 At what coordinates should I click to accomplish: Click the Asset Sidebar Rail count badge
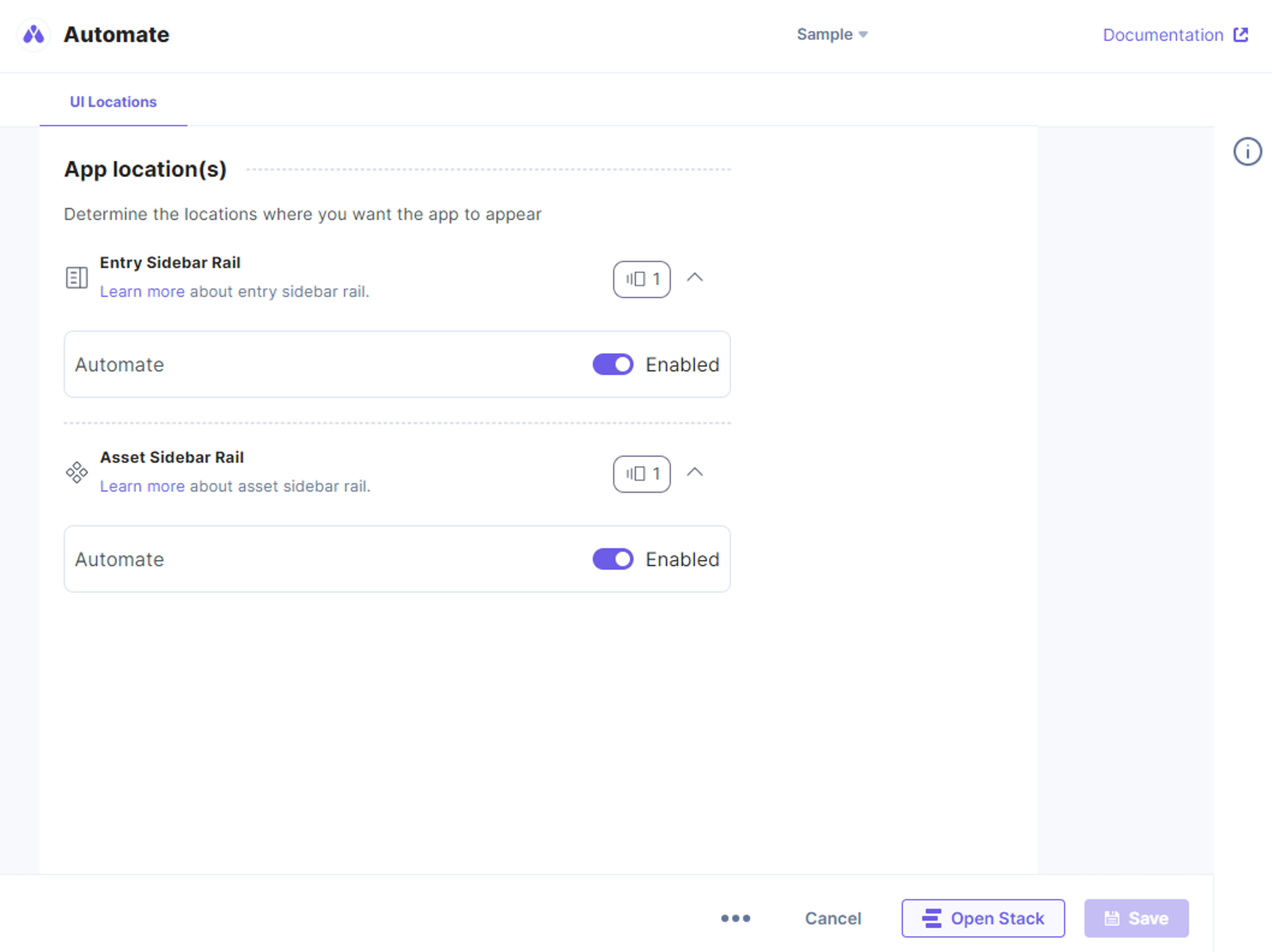point(642,474)
